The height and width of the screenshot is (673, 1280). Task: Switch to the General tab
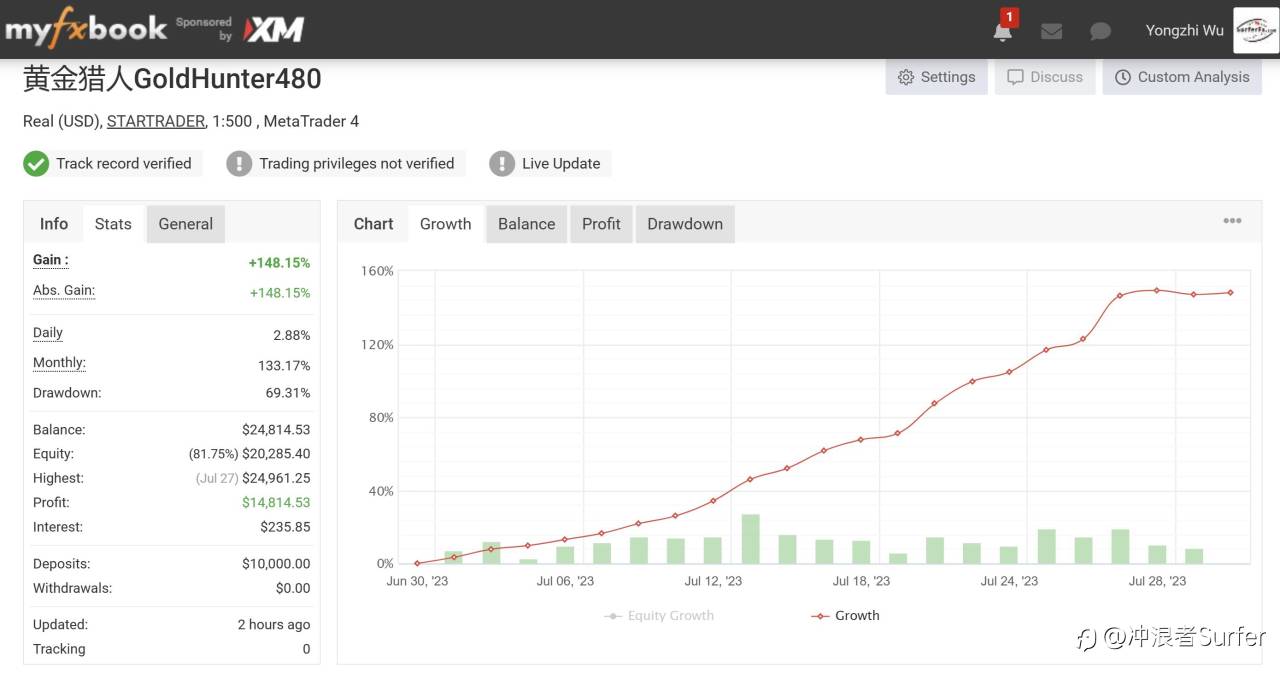click(x=185, y=224)
